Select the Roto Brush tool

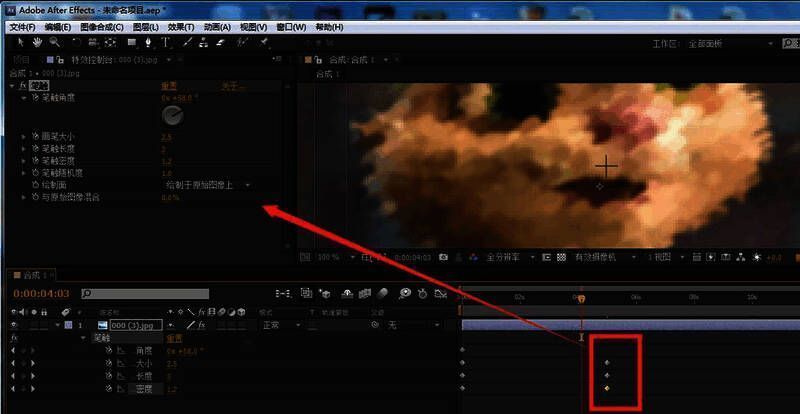point(243,42)
